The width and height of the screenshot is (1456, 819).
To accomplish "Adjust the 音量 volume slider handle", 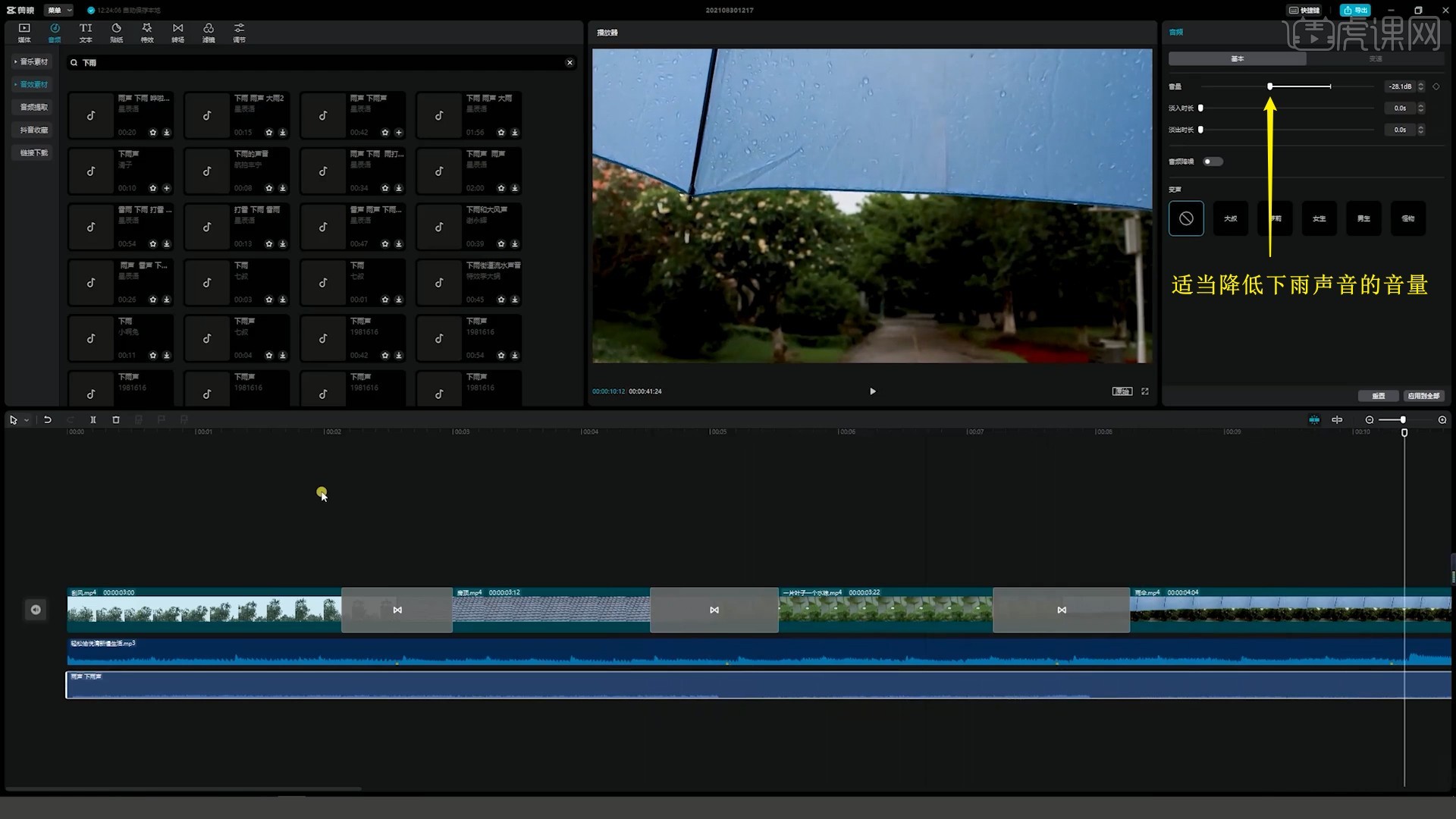I will (1270, 86).
